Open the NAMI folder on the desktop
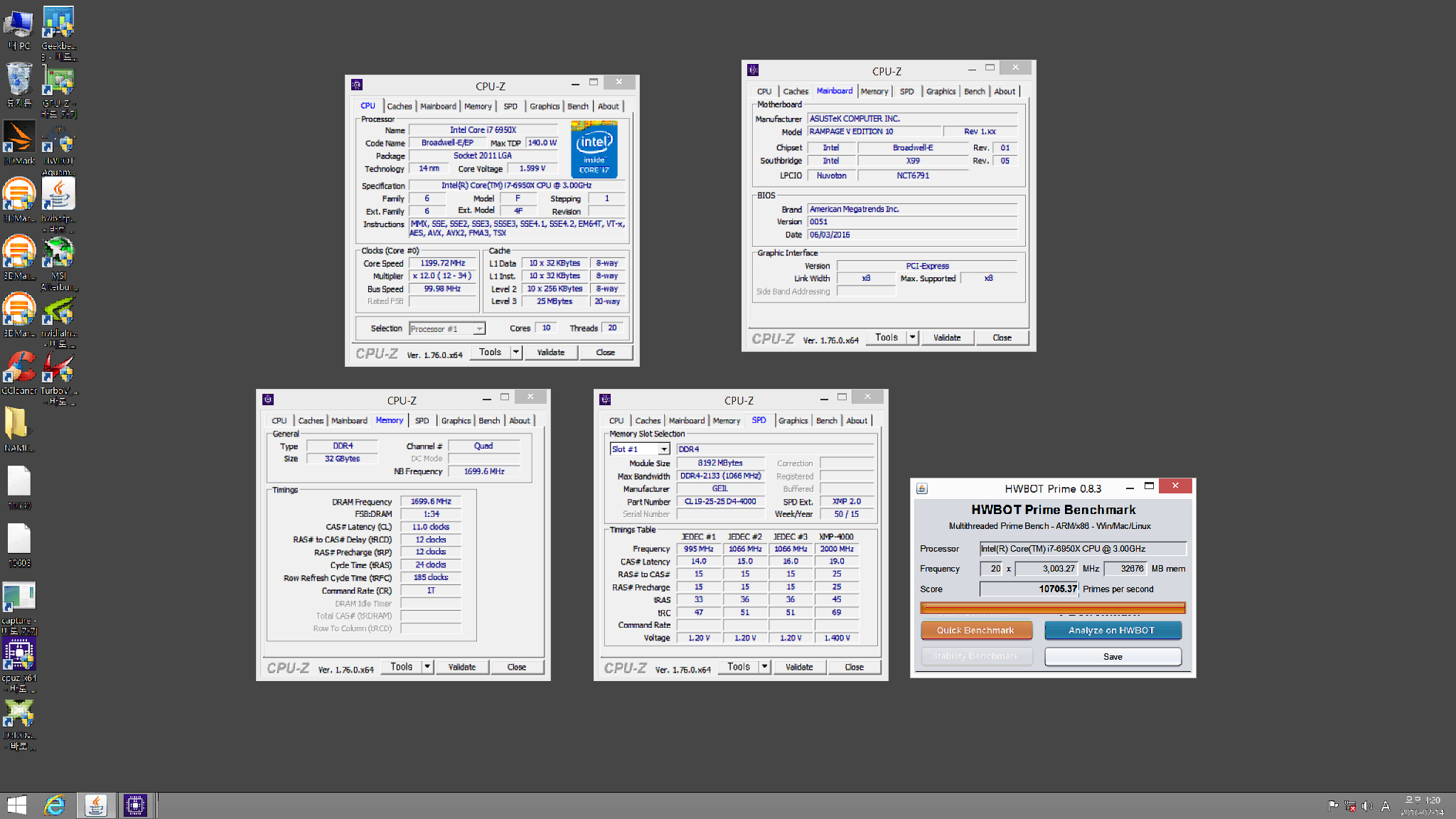1456x819 pixels. coord(18,429)
